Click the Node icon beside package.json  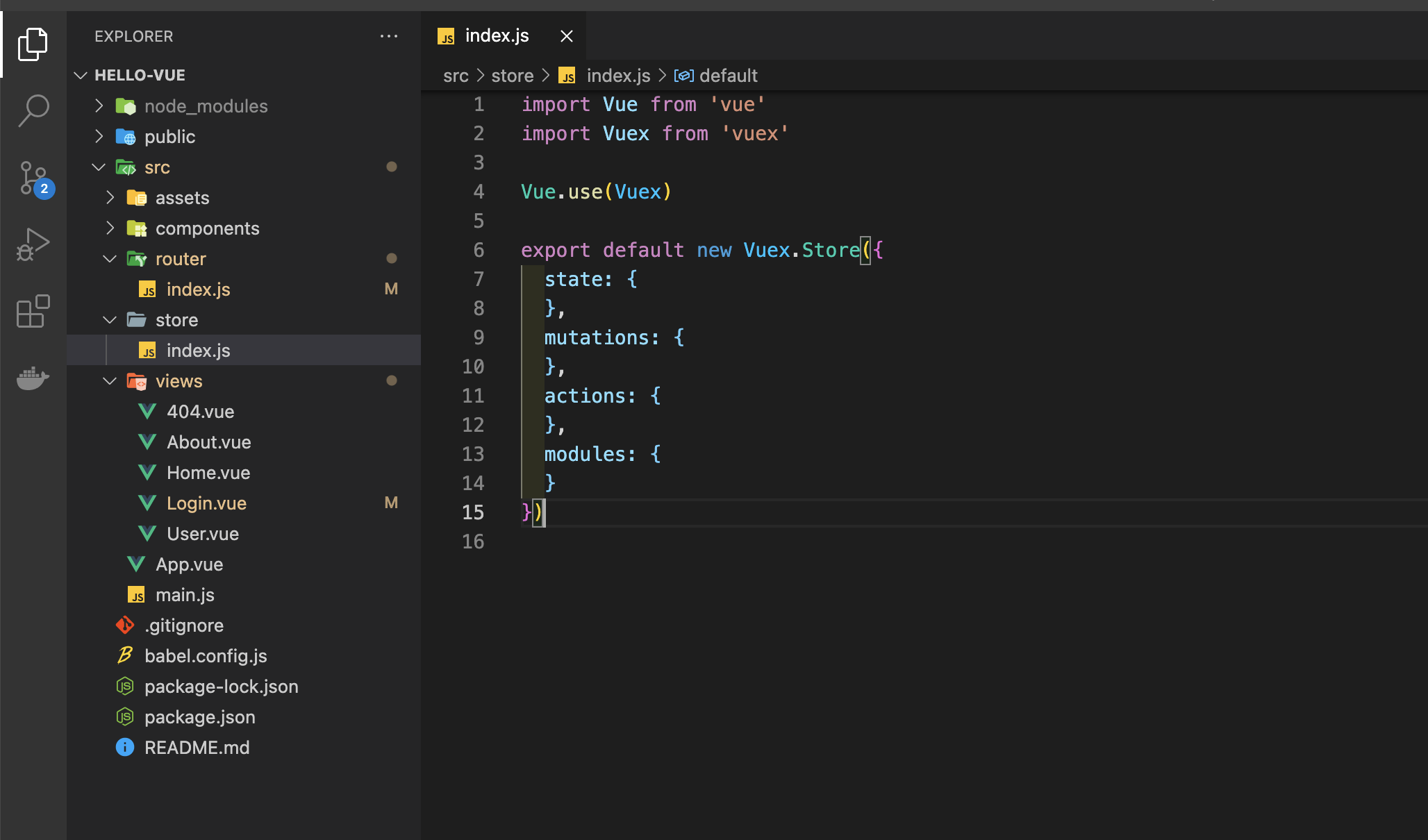(125, 716)
